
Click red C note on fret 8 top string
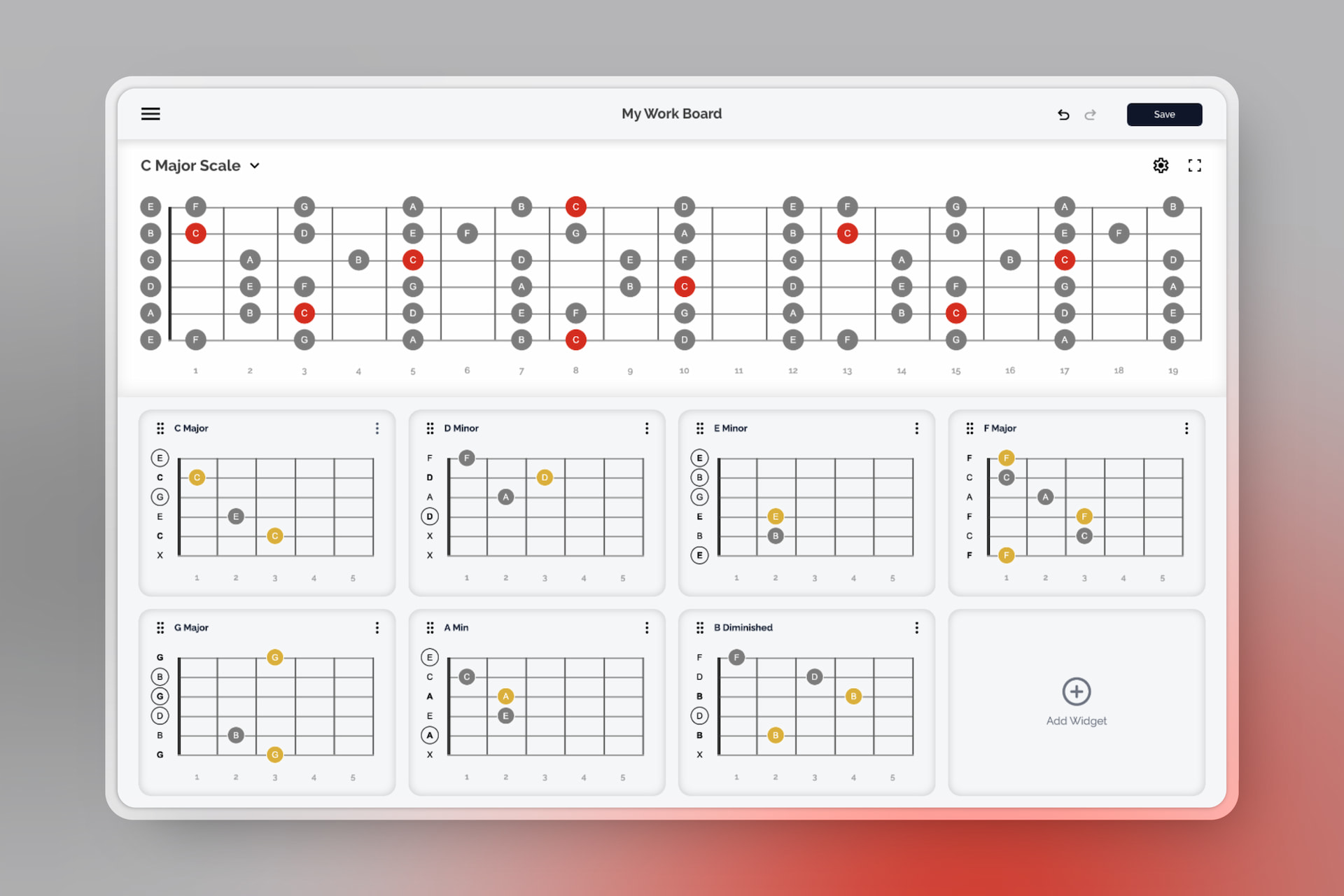[x=575, y=206]
